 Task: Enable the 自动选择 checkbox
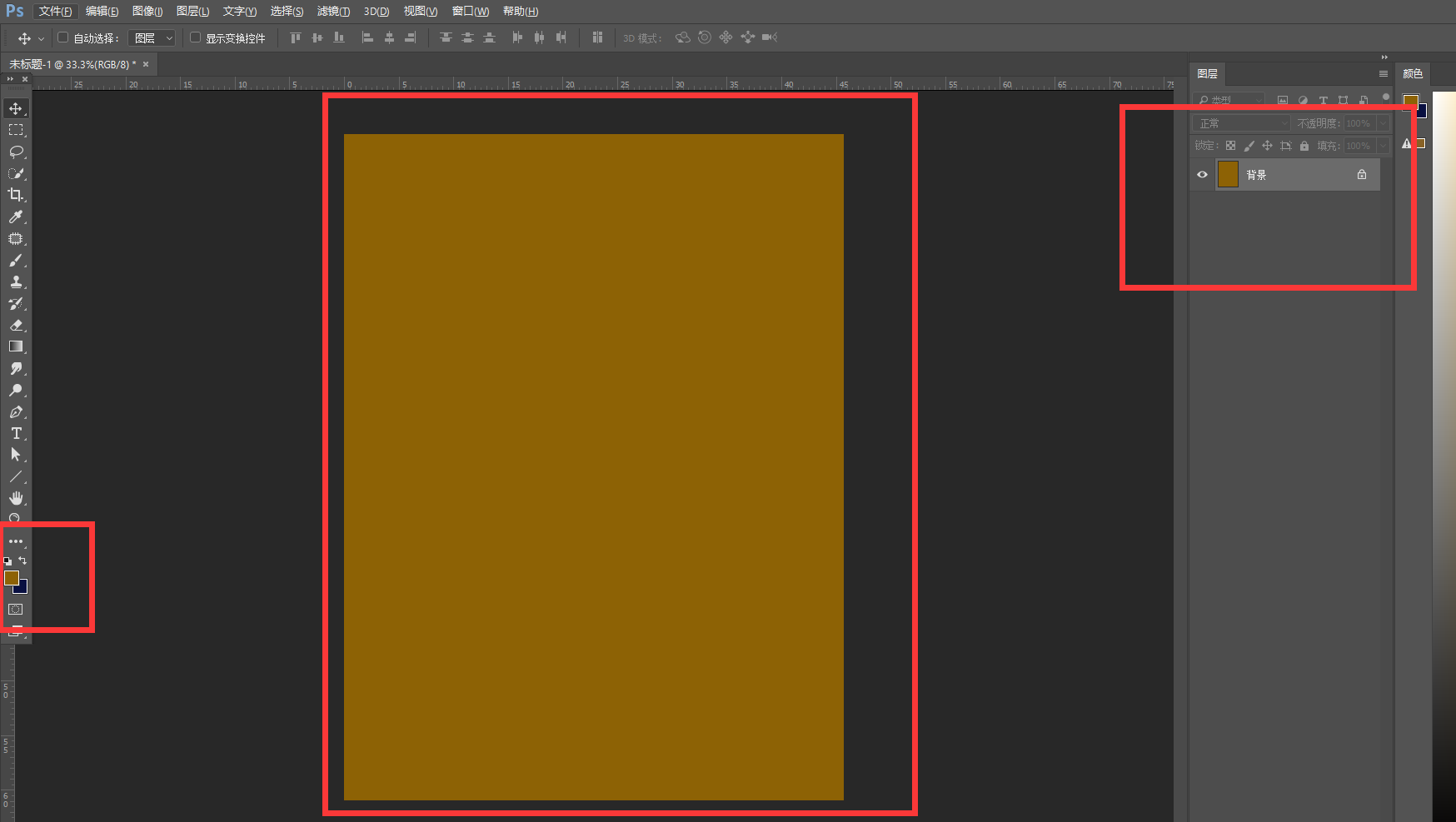[x=62, y=37]
